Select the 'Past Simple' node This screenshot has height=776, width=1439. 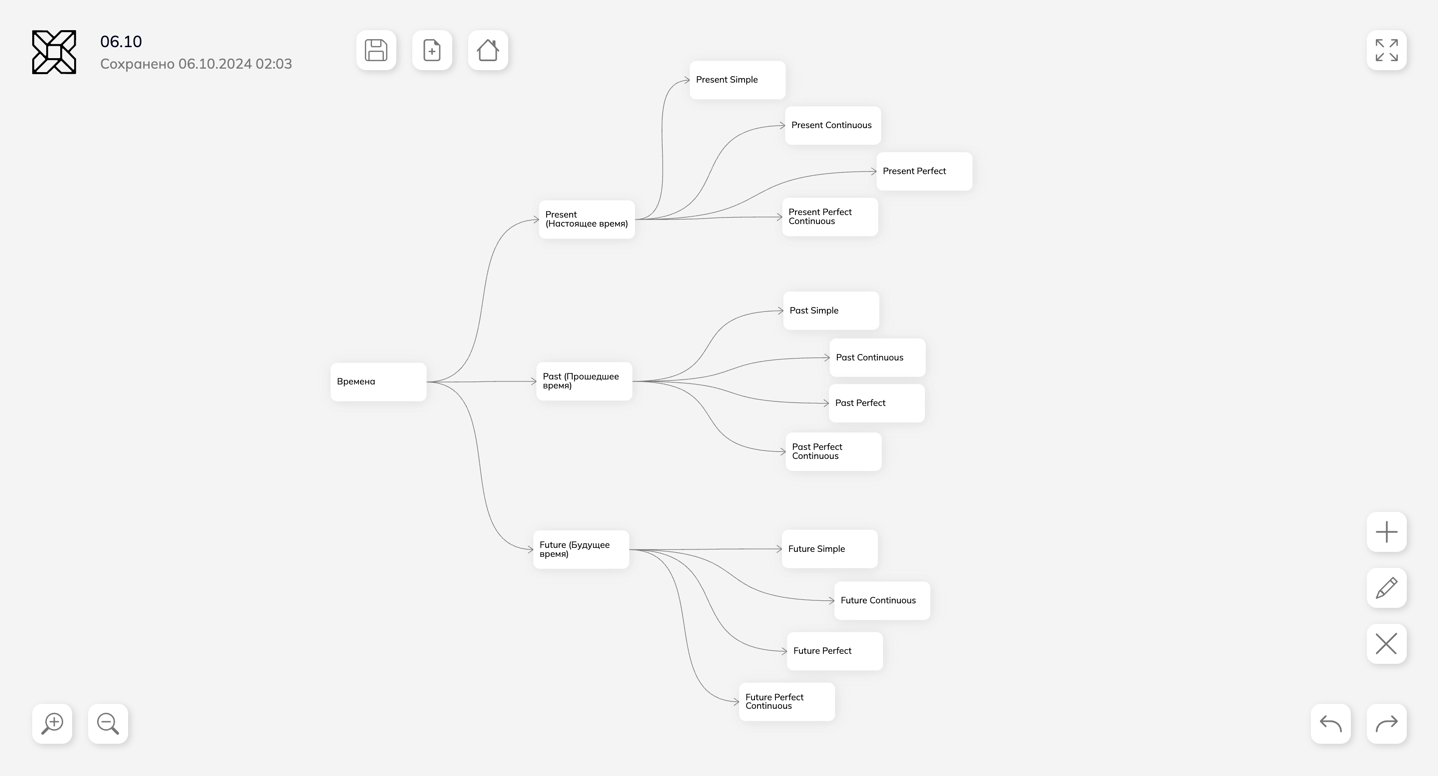pyautogui.click(x=831, y=311)
